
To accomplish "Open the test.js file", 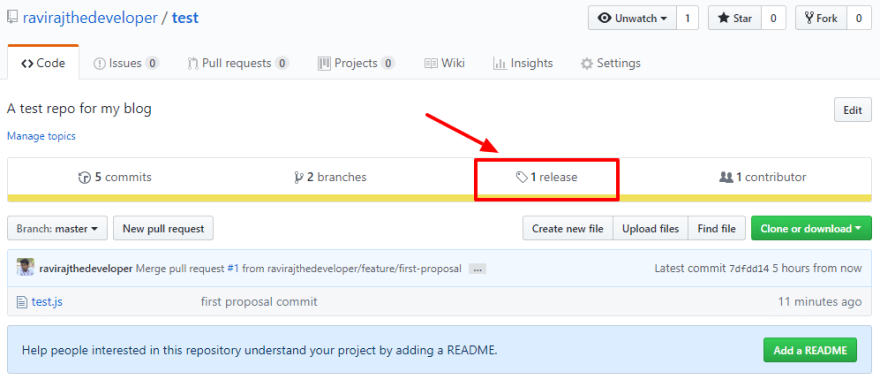I will click(x=47, y=302).
